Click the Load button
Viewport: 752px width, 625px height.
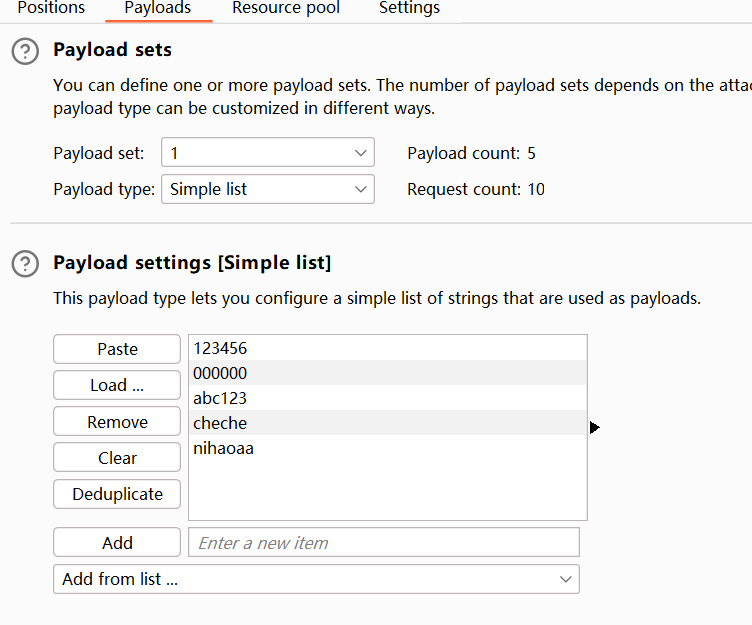pyautogui.click(x=117, y=385)
